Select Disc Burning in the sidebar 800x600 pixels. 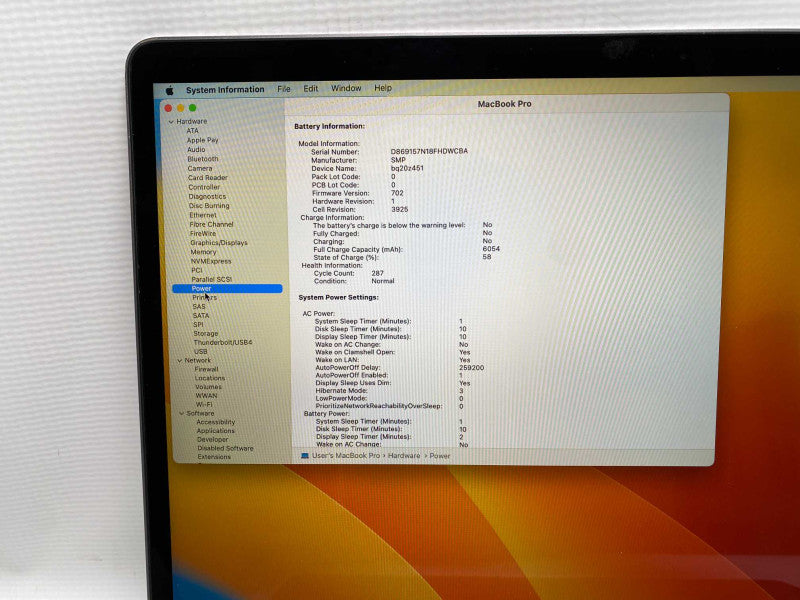(209, 206)
